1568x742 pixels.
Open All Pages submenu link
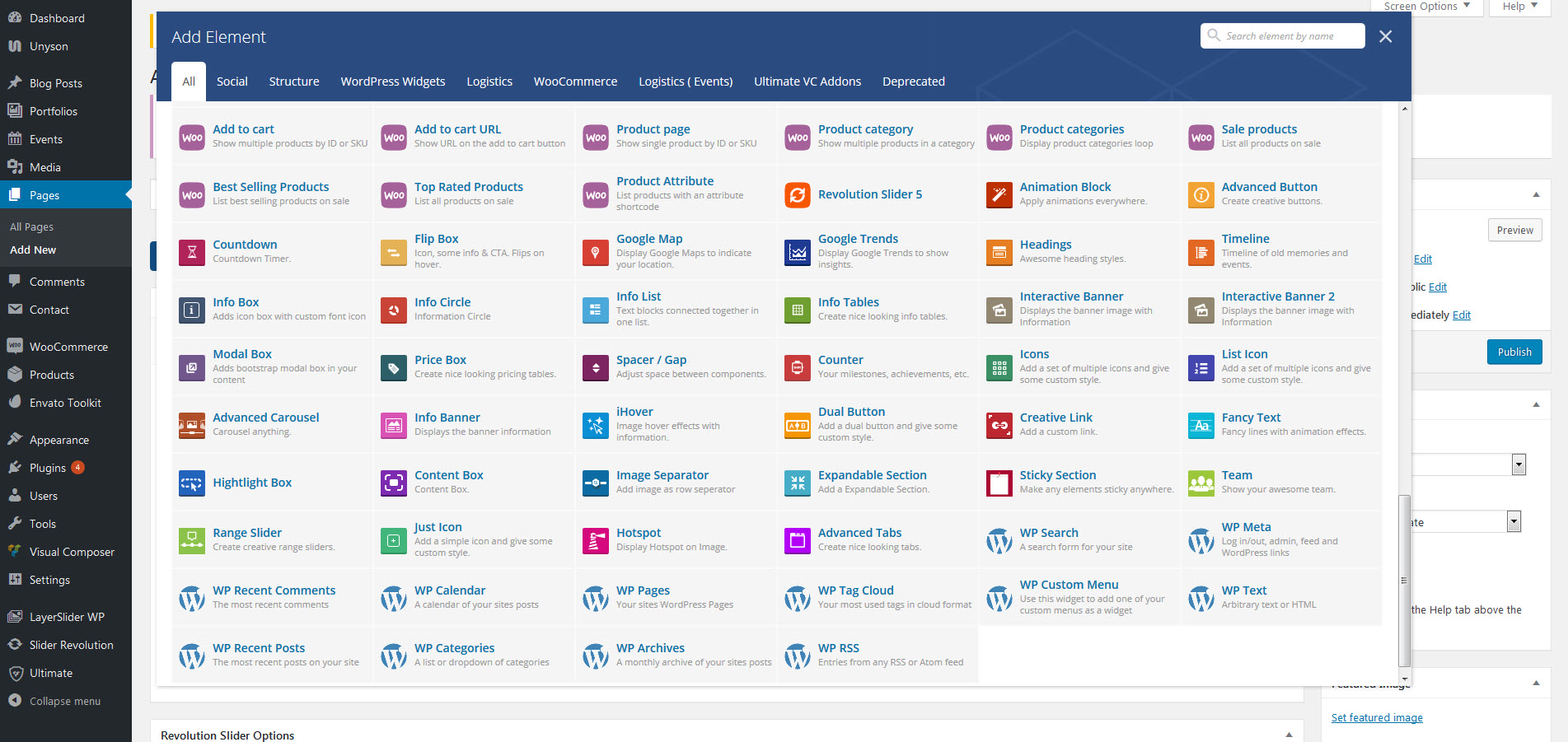coord(31,226)
